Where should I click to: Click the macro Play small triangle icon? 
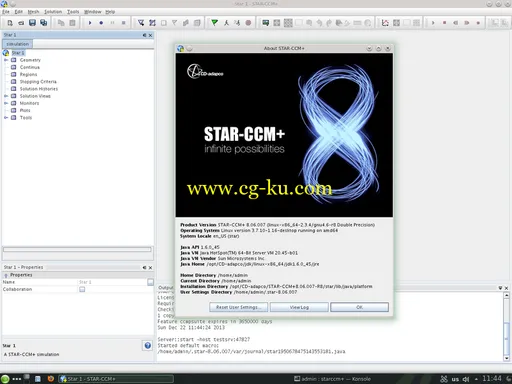click(433, 23)
